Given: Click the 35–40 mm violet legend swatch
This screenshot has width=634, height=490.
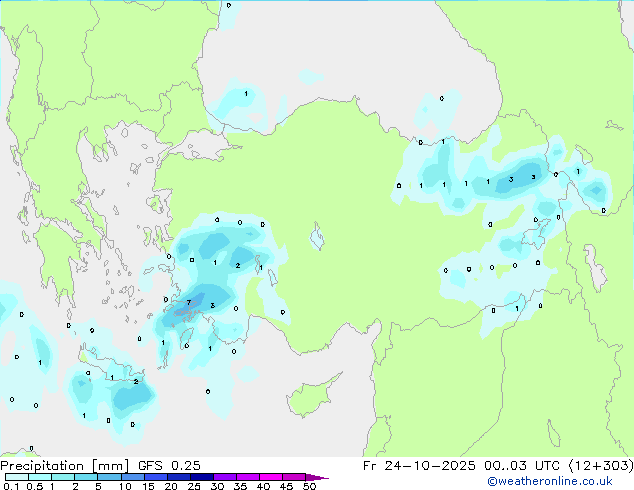Looking at the screenshot, I should pyautogui.click(x=248, y=477).
